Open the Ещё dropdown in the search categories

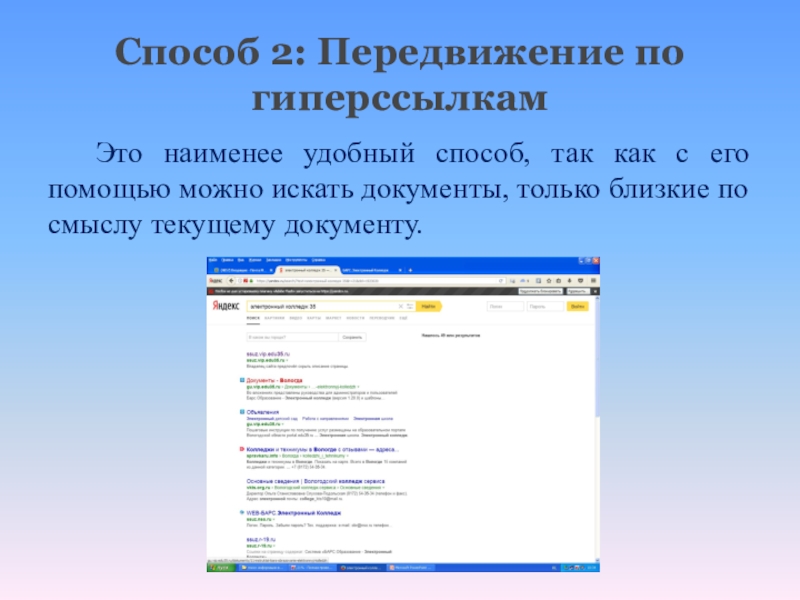403,318
